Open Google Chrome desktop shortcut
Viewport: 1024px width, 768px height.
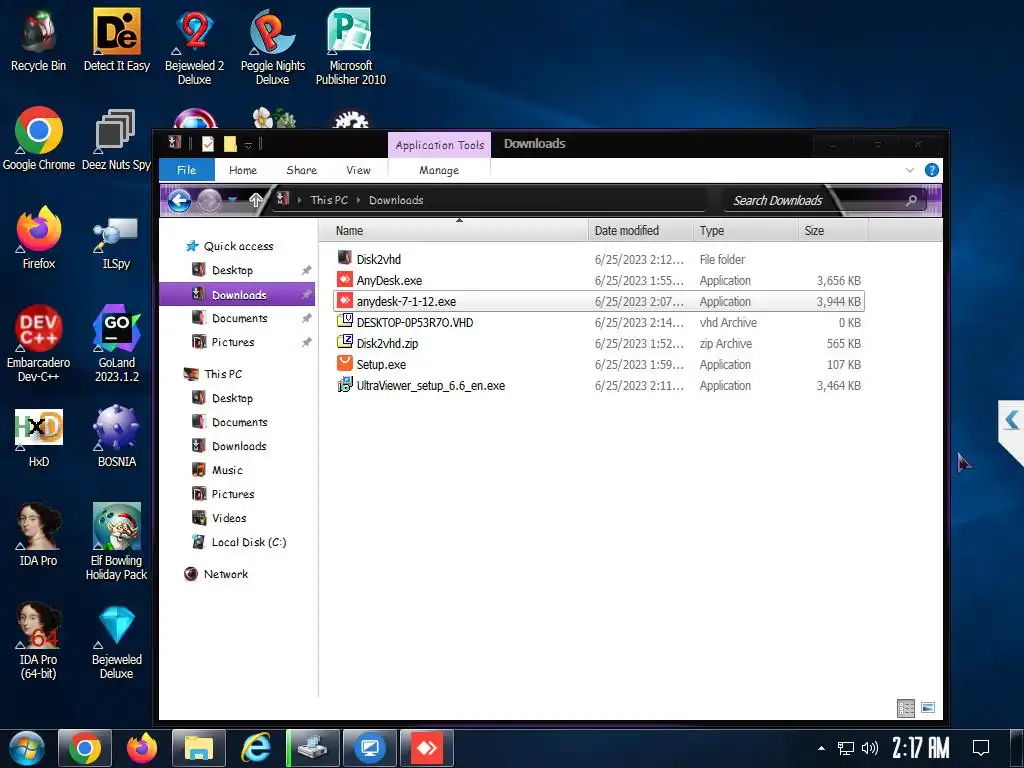coord(39,139)
